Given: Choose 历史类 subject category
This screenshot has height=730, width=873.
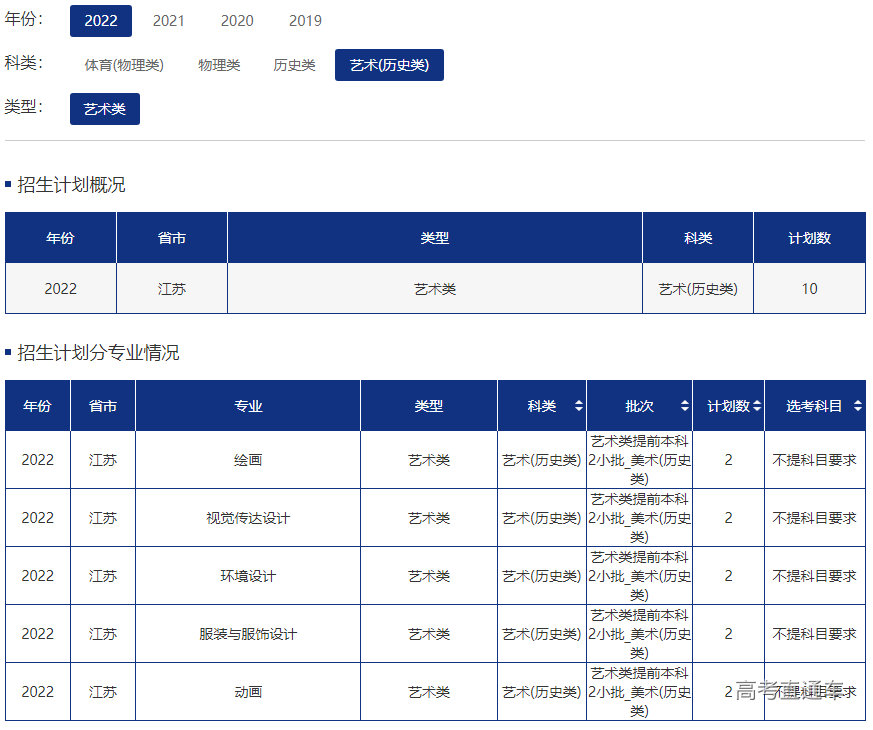Looking at the screenshot, I should 294,65.
